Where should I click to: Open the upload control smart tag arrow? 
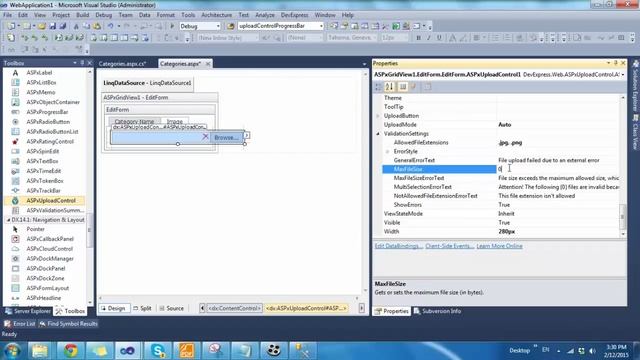pyautogui.click(x=247, y=135)
